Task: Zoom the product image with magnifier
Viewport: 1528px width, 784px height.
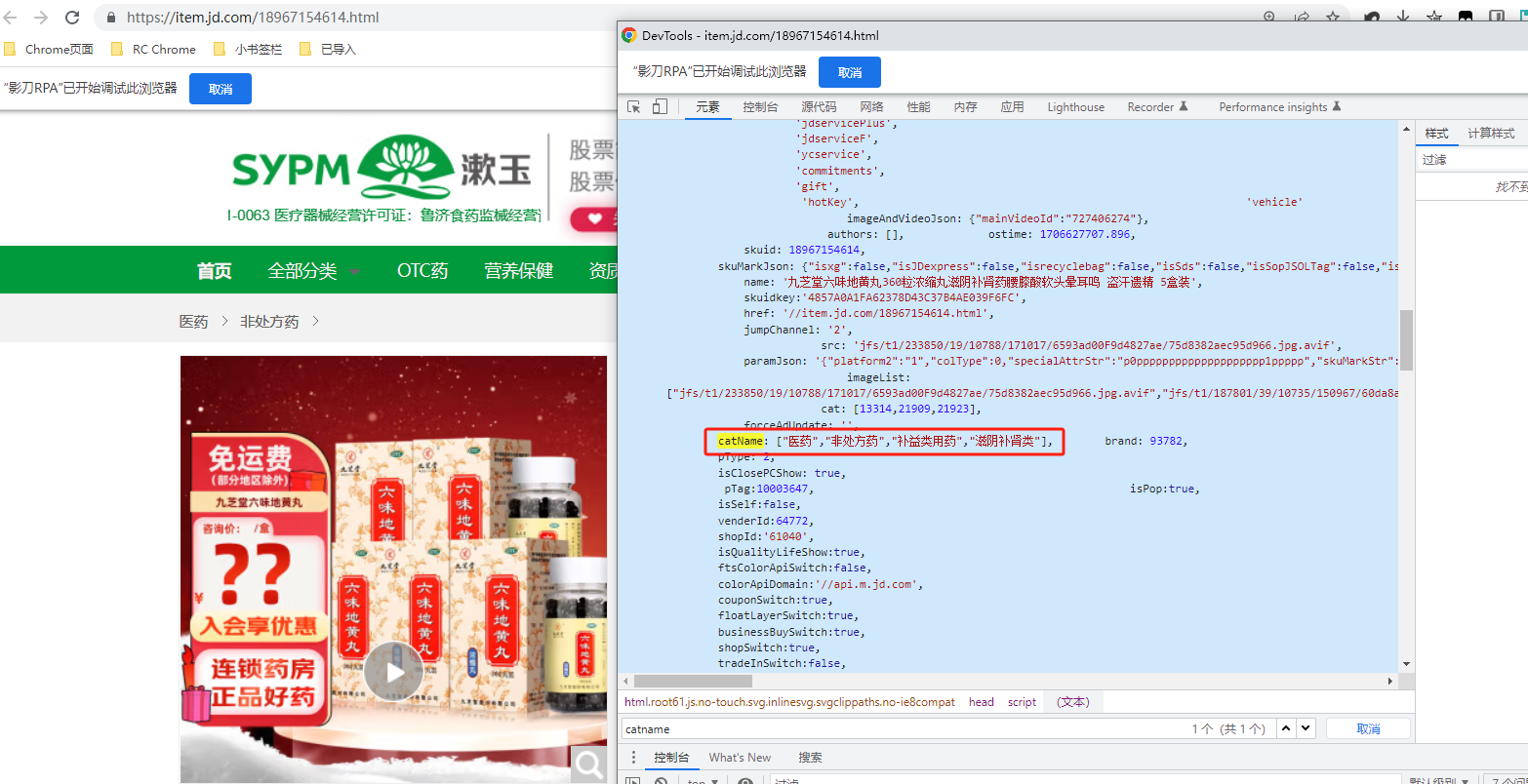Action: pyautogui.click(x=588, y=765)
